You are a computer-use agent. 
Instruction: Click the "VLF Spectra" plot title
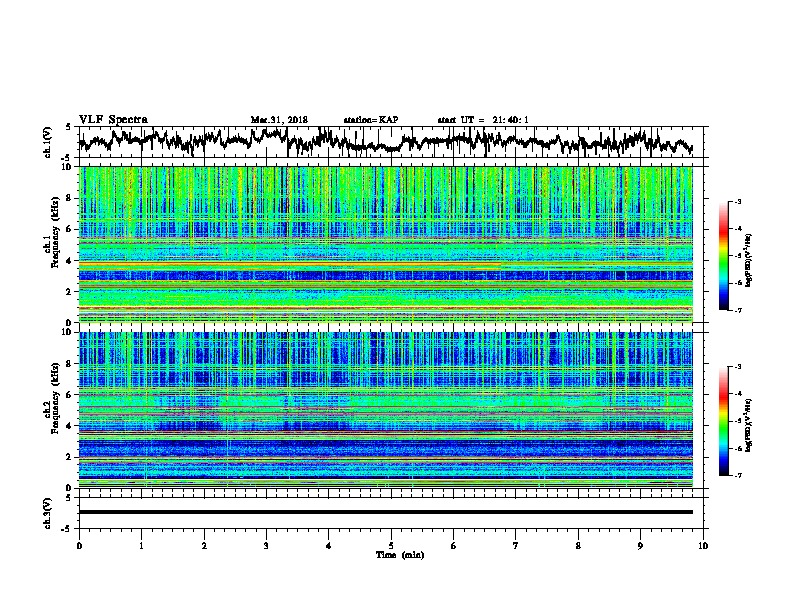tap(113, 120)
